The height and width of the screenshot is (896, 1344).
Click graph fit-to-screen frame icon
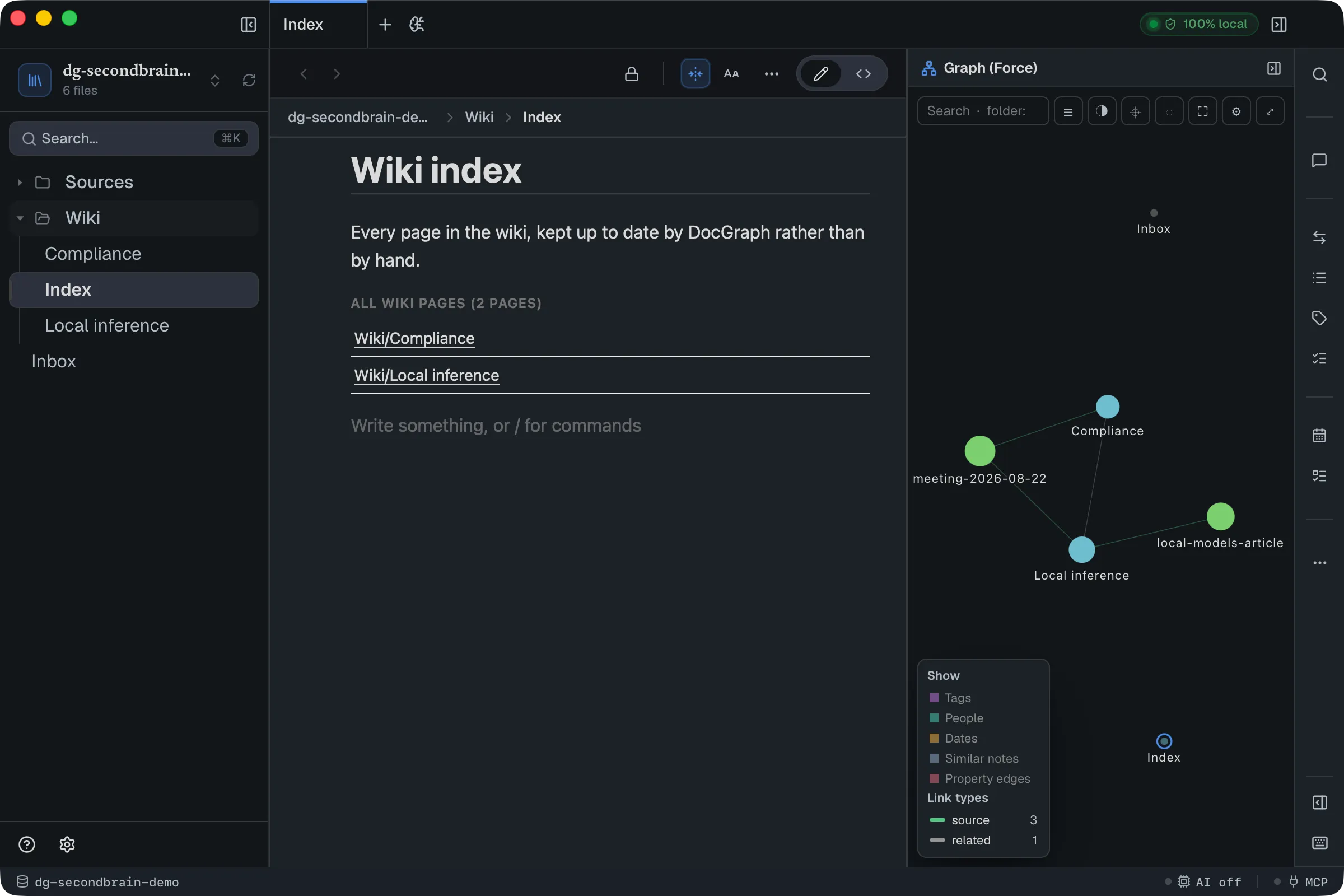[1203, 111]
